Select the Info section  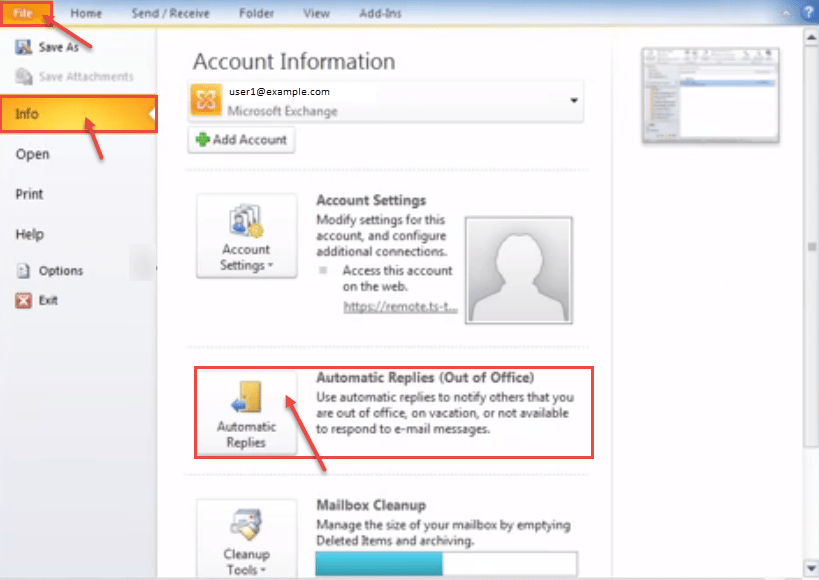[78, 114]
